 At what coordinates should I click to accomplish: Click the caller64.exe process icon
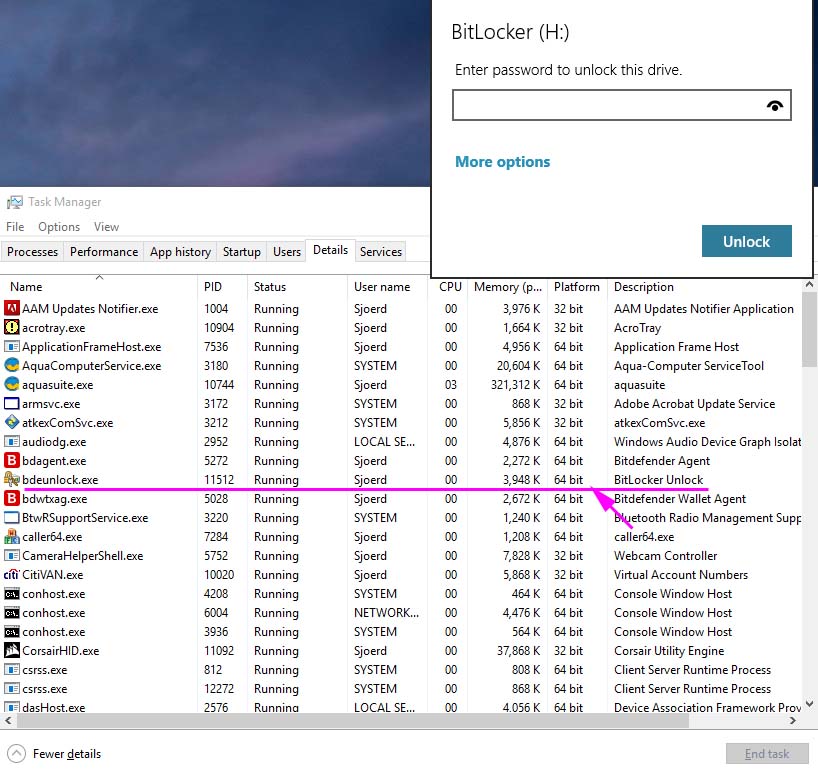pyautogui.click(x=12, y=537)
